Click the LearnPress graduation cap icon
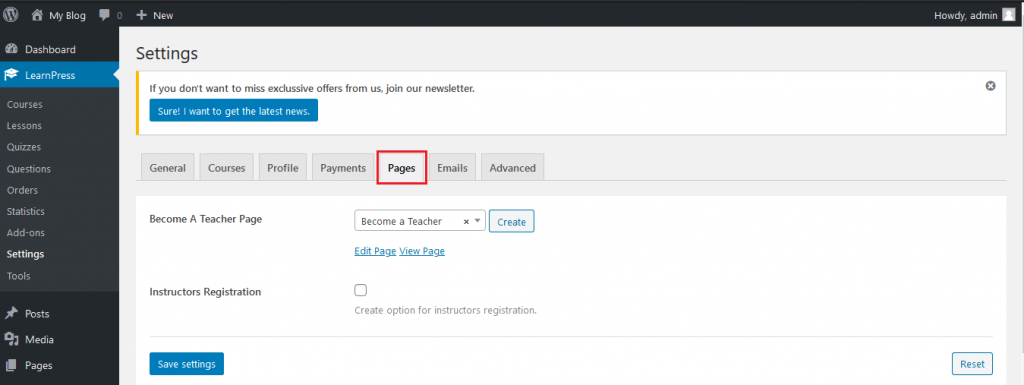The width and height of the screenshot is (1024, 385). click(x=11, y=75)
